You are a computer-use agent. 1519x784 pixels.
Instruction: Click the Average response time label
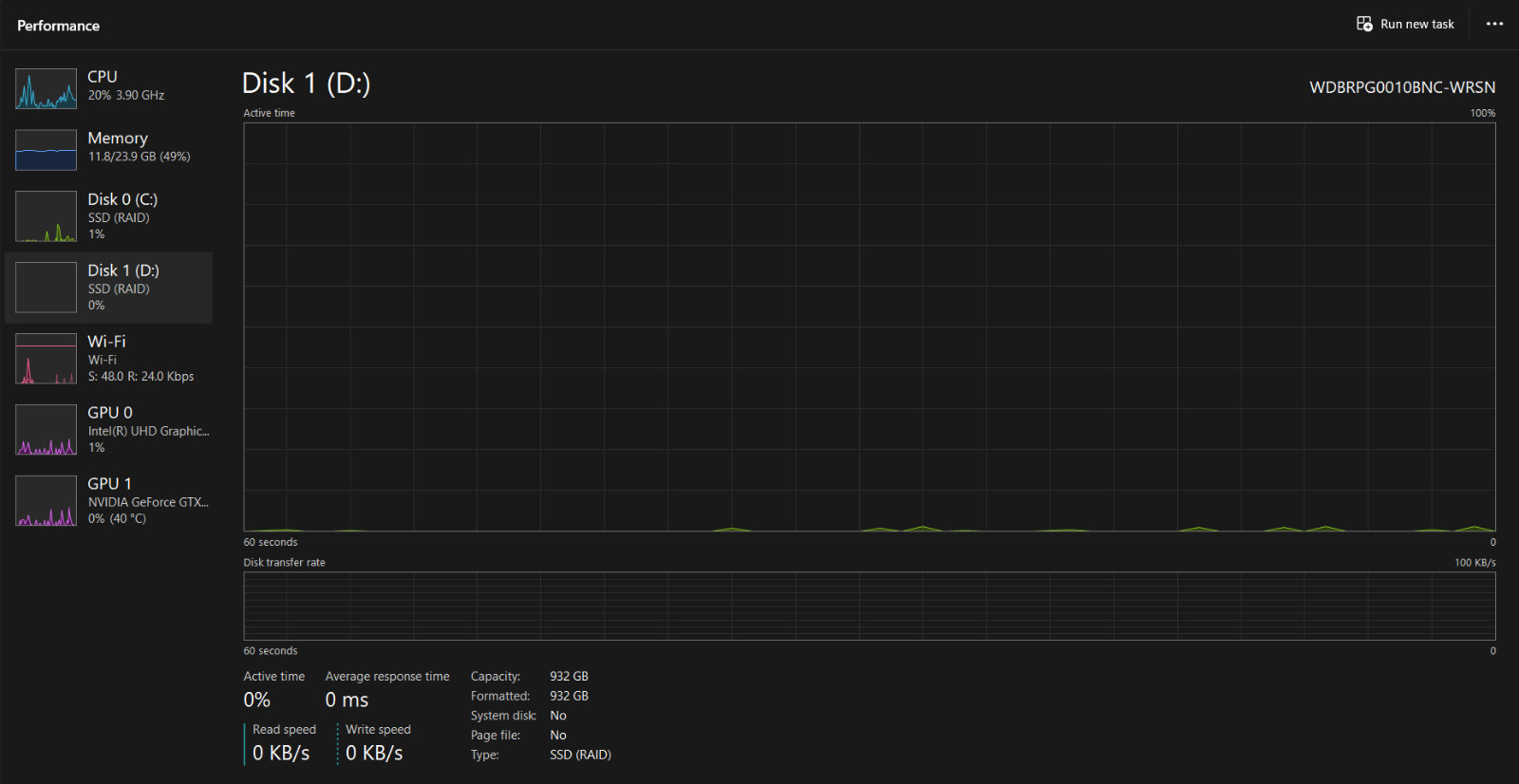pyautogui.click(x=387, y=677)
